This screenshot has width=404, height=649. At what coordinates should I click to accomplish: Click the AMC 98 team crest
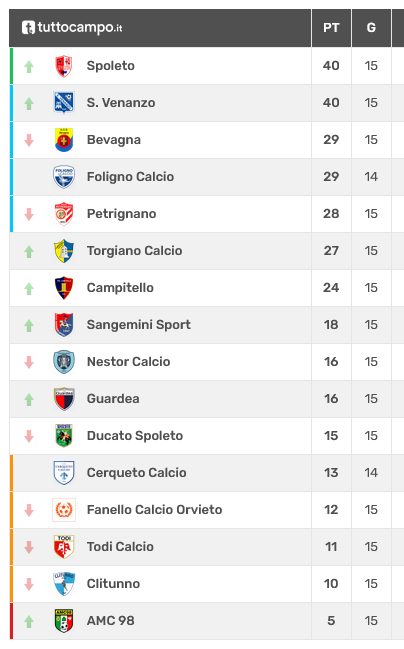tap(64, 621)
